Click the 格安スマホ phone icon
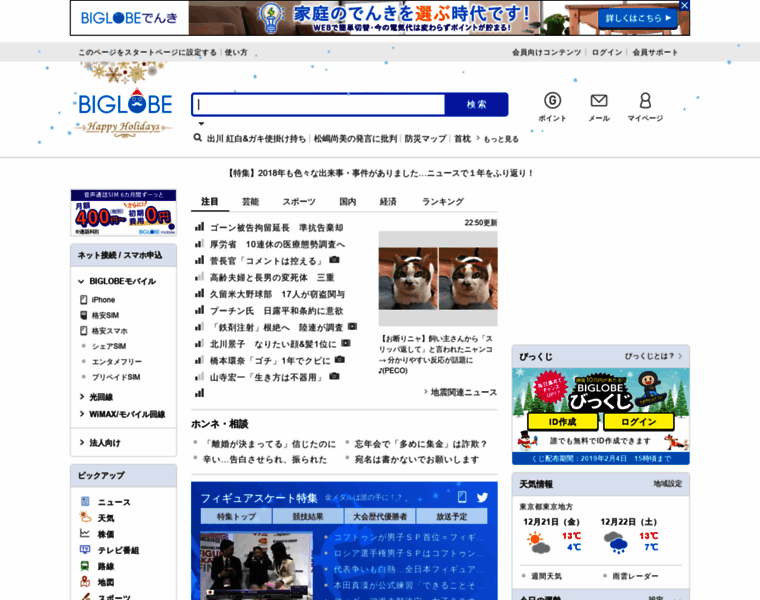Image resolution: width=760 pixels, height=600 pixels. coord(83,331)
